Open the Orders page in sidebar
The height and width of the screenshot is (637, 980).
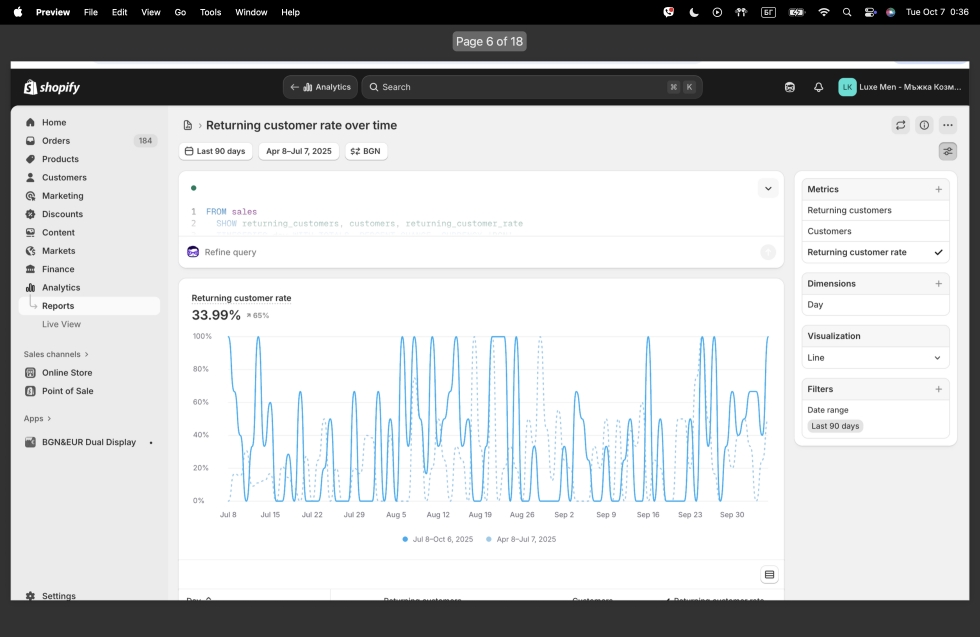(x=56, y=141)
